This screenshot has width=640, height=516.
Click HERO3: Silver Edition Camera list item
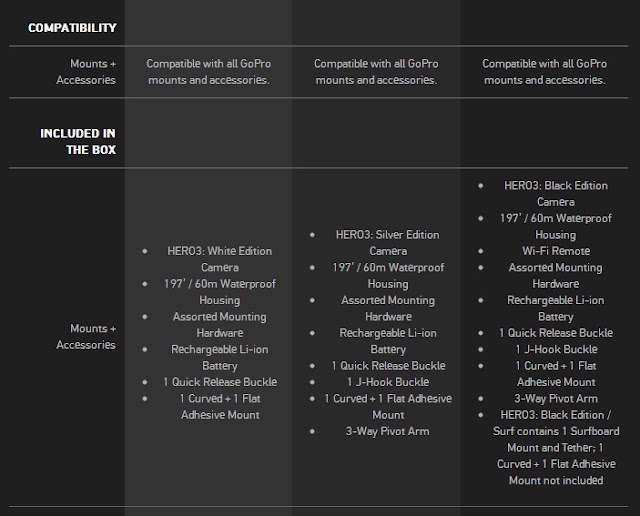(x=388, y=243)
